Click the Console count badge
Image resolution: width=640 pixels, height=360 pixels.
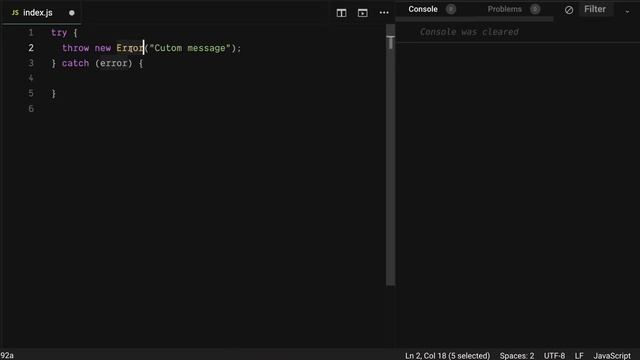coord(451,9)
